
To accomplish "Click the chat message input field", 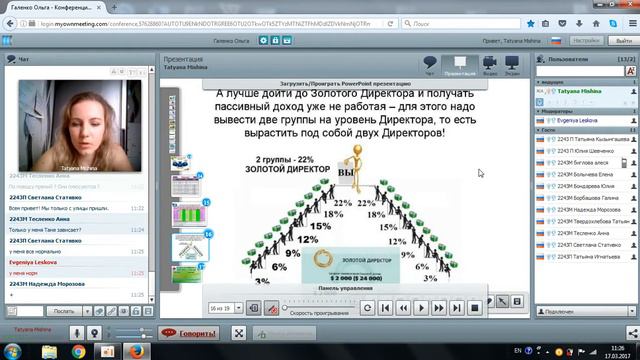I will [30, 311].
